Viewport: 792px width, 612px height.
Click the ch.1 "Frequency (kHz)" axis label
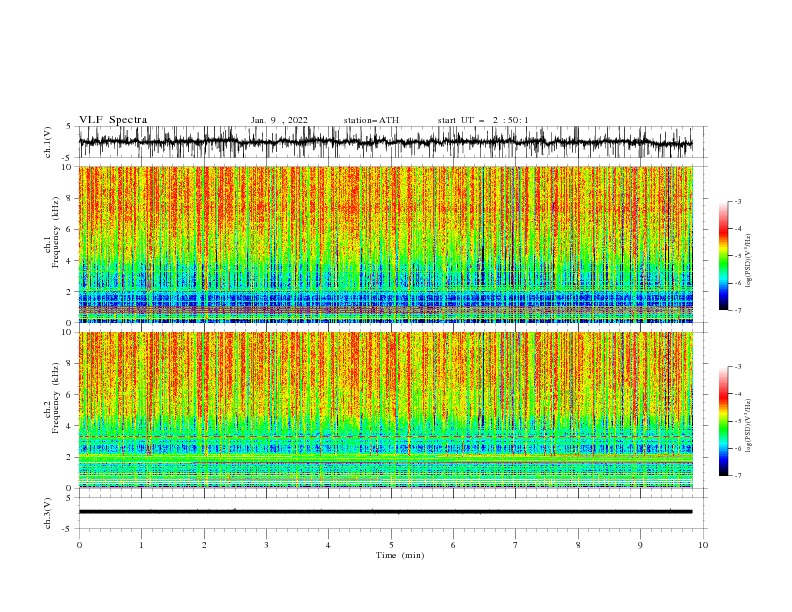tap(56, 232)
